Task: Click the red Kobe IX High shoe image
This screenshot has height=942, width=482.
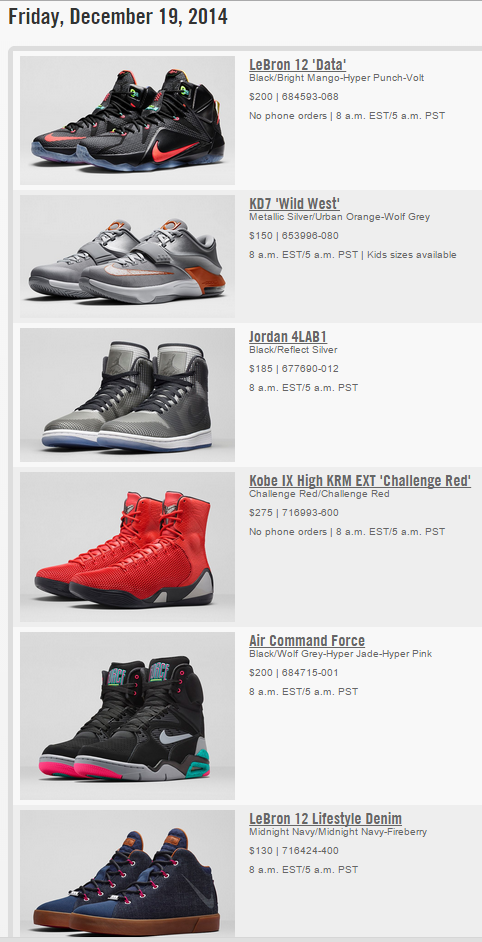Action: point(127,547)
